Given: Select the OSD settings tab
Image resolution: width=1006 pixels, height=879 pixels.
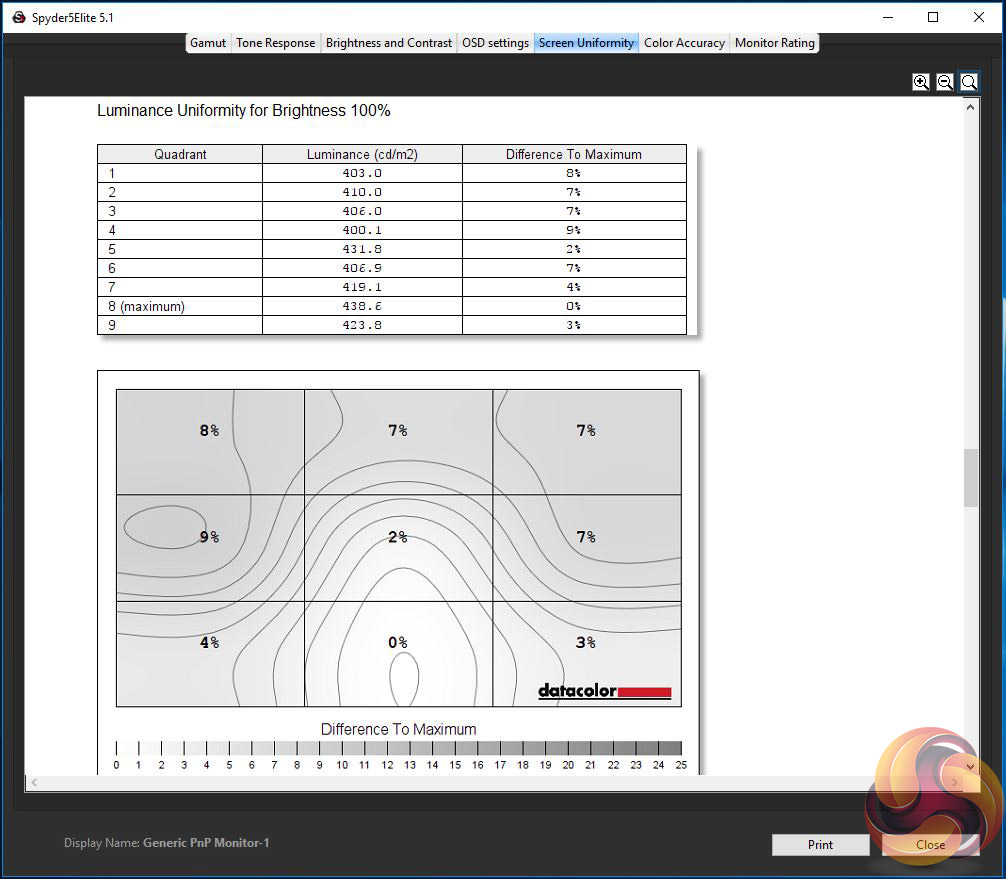Looking at the screenshot, I should click(495, 43).
